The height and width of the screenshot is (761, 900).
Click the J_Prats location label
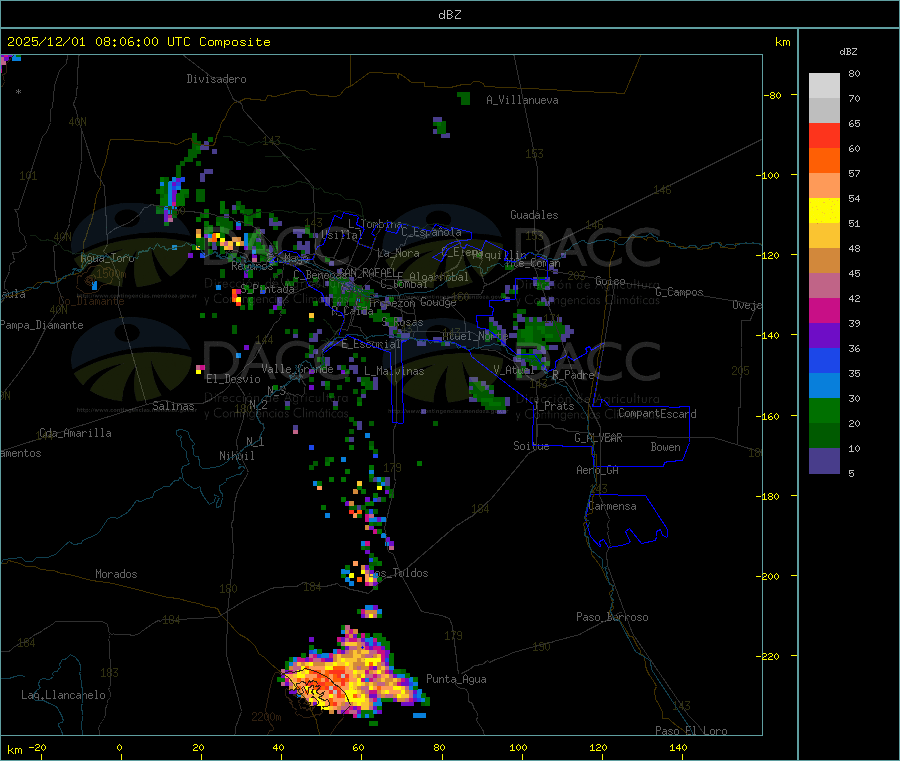(554, 406)
